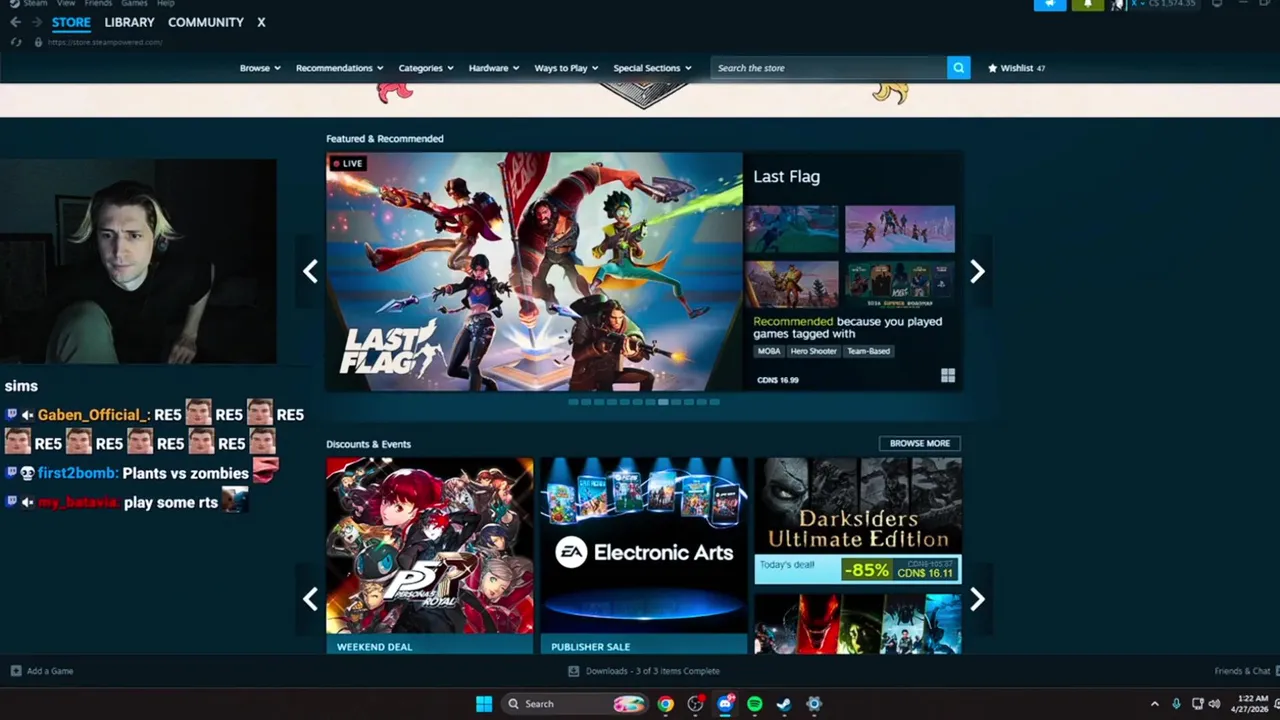The height and width of the screenshot is (720, 1280).
Task: Click the MOBA tag
Action: pyautogui.click(x=769, y=351)
